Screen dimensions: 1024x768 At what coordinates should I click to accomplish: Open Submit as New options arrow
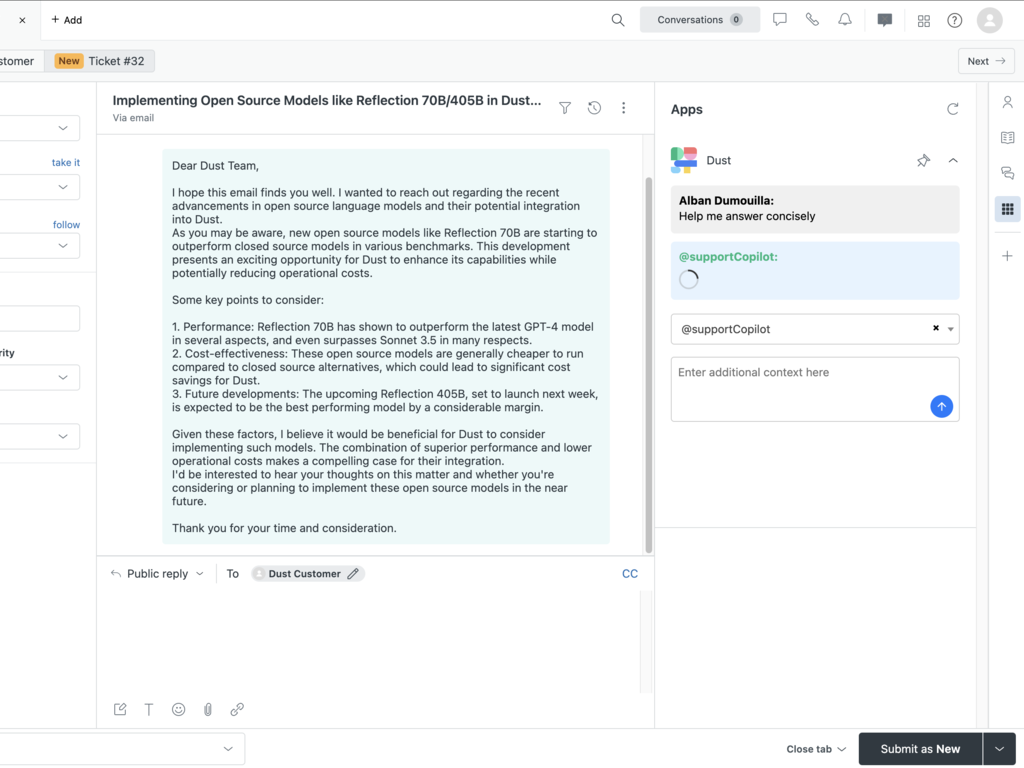point(999,749)
